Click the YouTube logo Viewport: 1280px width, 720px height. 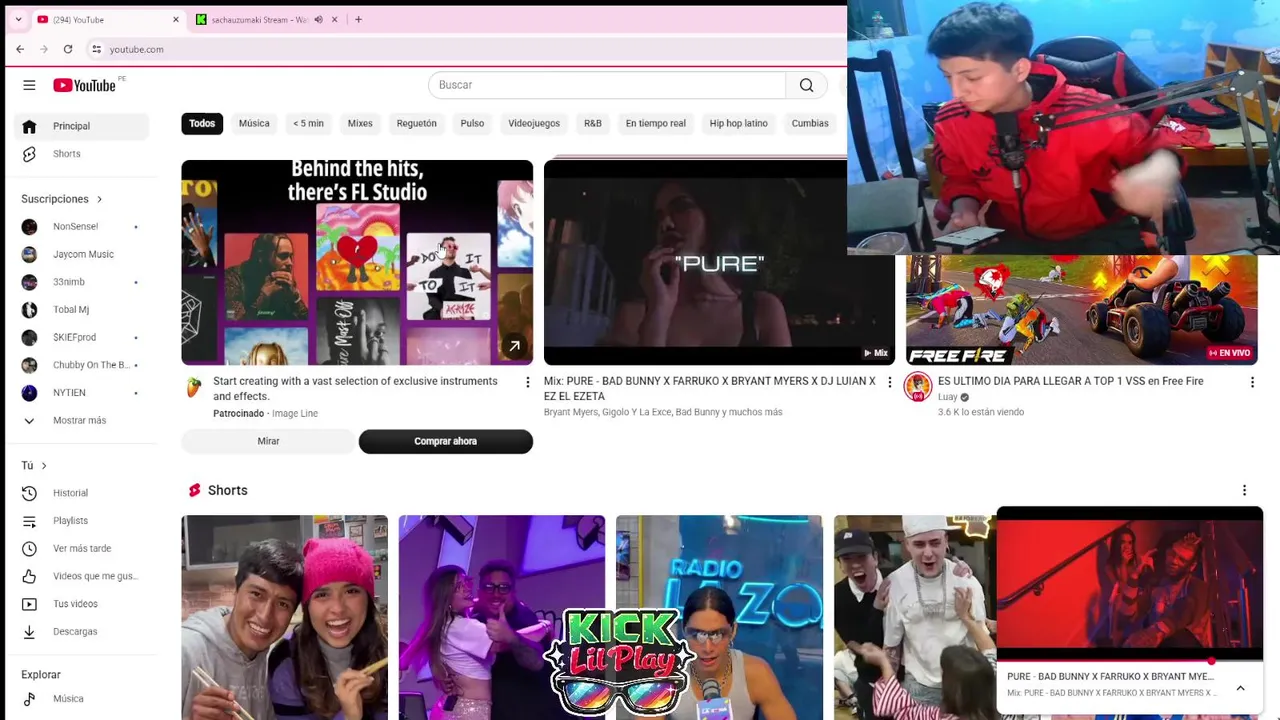(85, 85)
